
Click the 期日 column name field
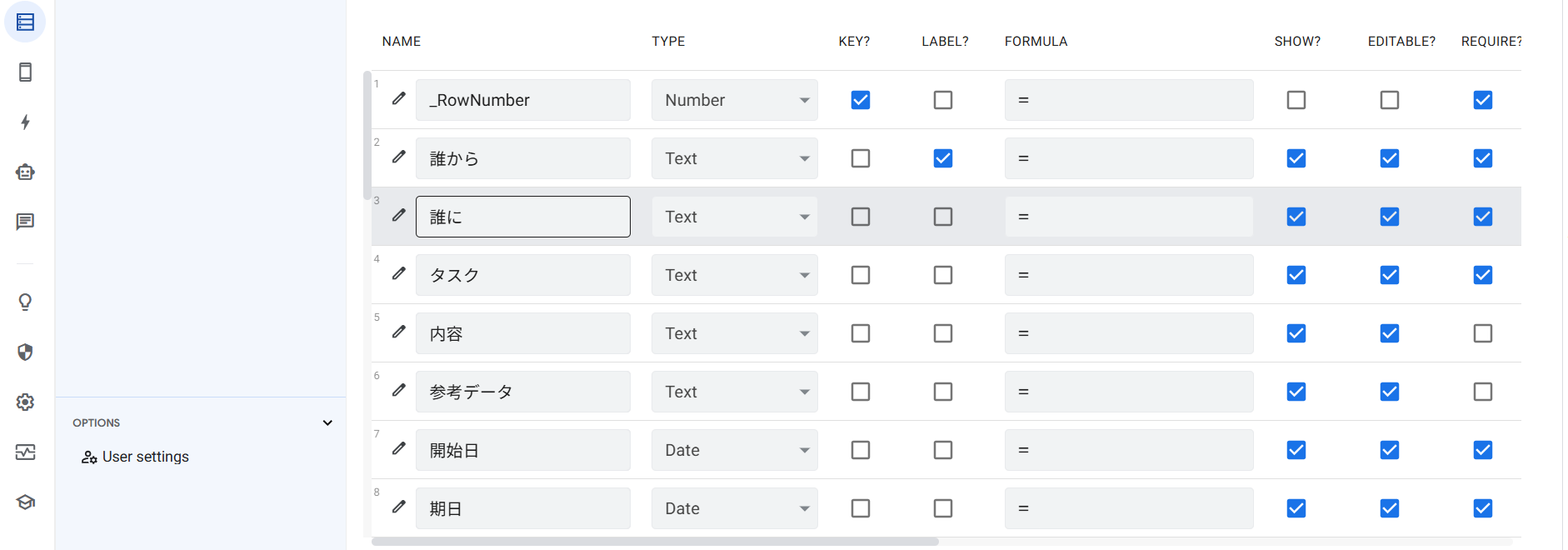(523, 508)
